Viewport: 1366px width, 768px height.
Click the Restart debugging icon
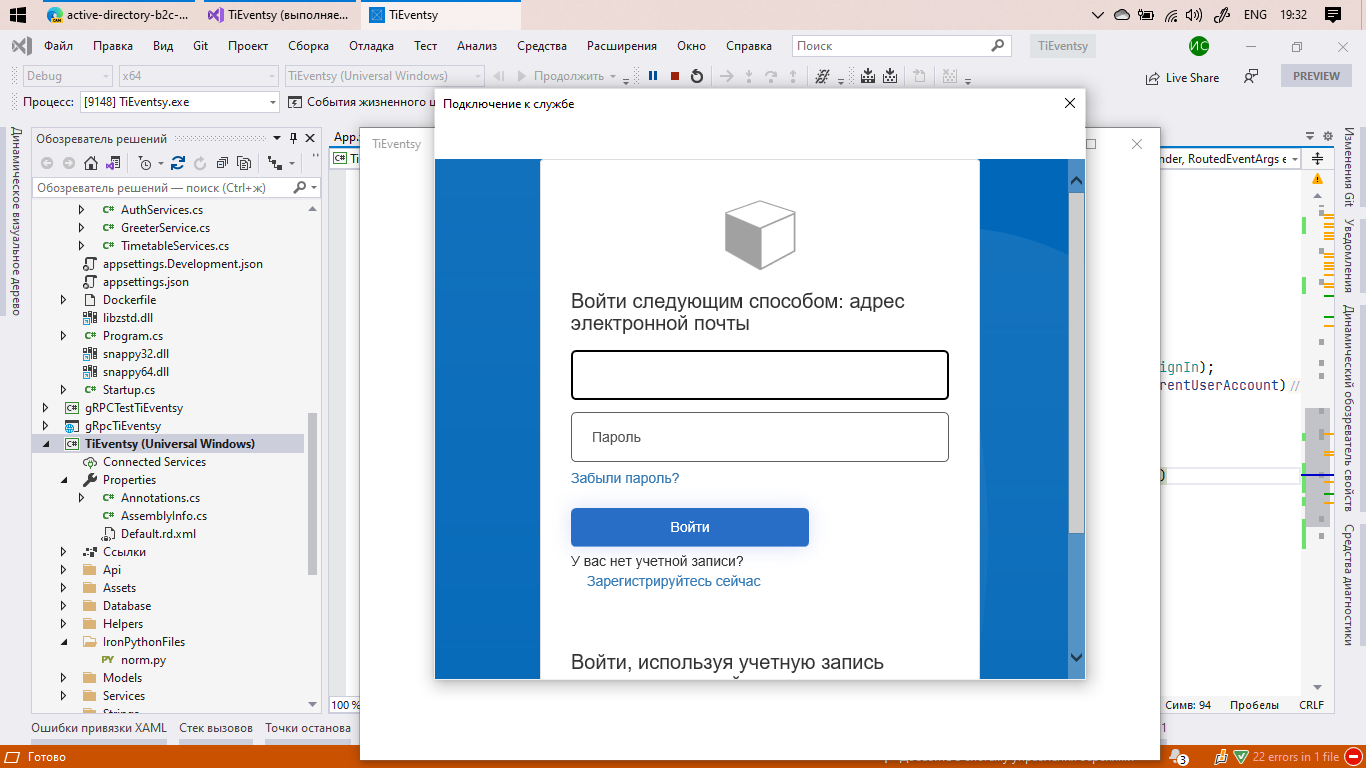pyautogui.click(x=697, y=76)
